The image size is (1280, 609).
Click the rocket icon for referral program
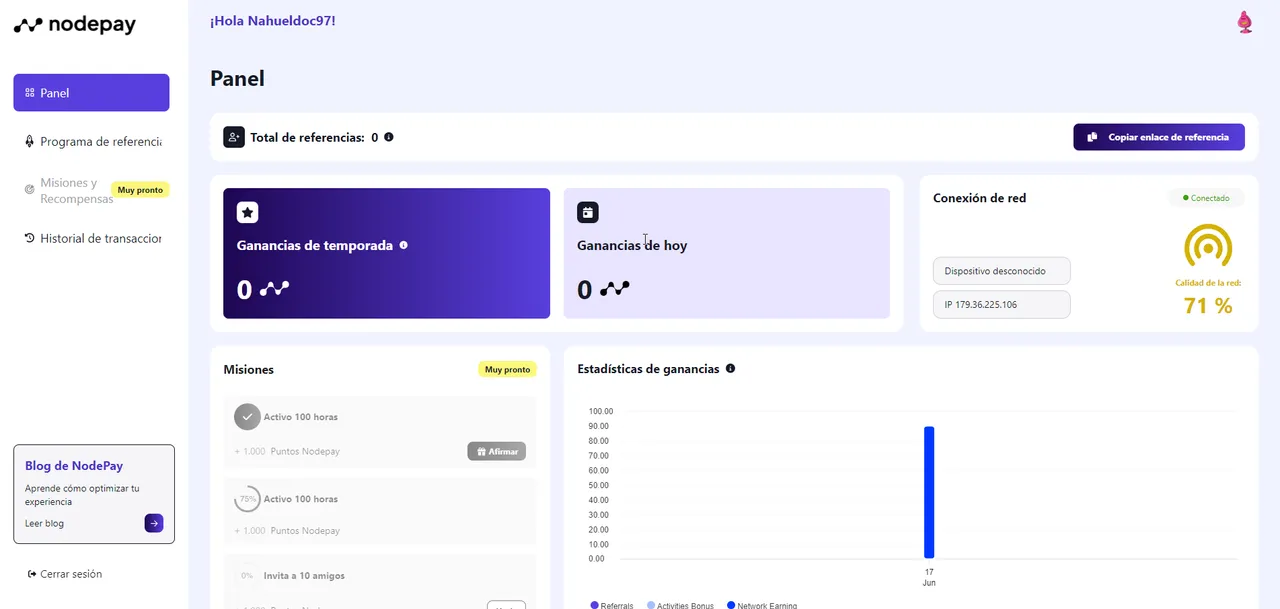[x=30, y=142]
